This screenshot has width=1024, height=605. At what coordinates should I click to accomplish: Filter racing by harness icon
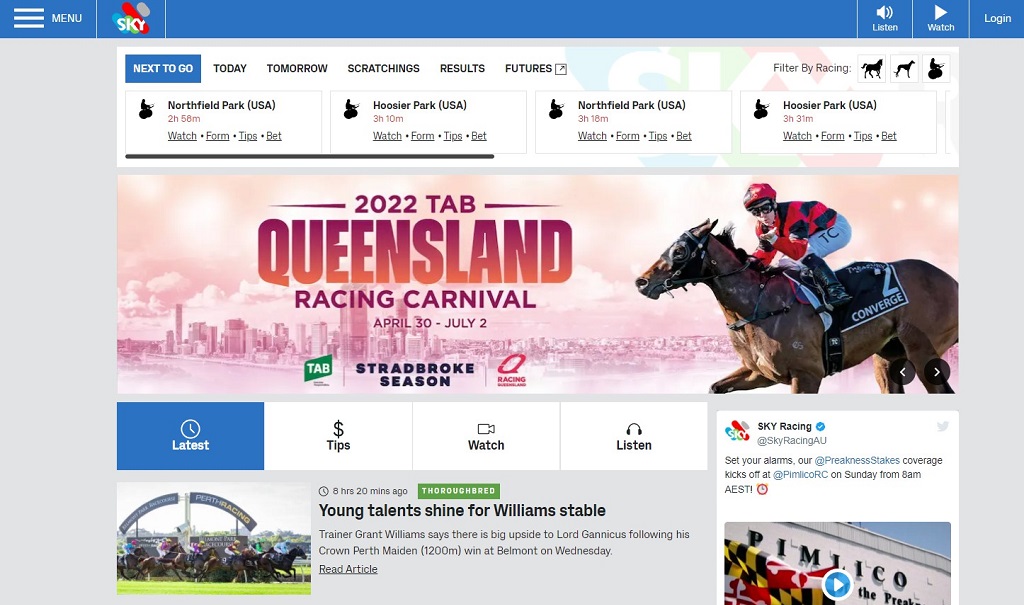pyautogui.click(x=936, y=69)
